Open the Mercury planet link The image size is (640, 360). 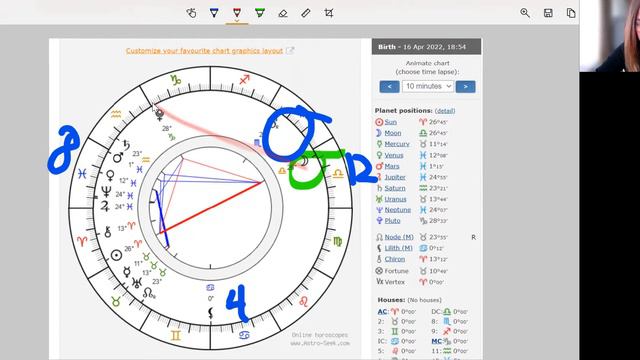click(x=397, y=144)
